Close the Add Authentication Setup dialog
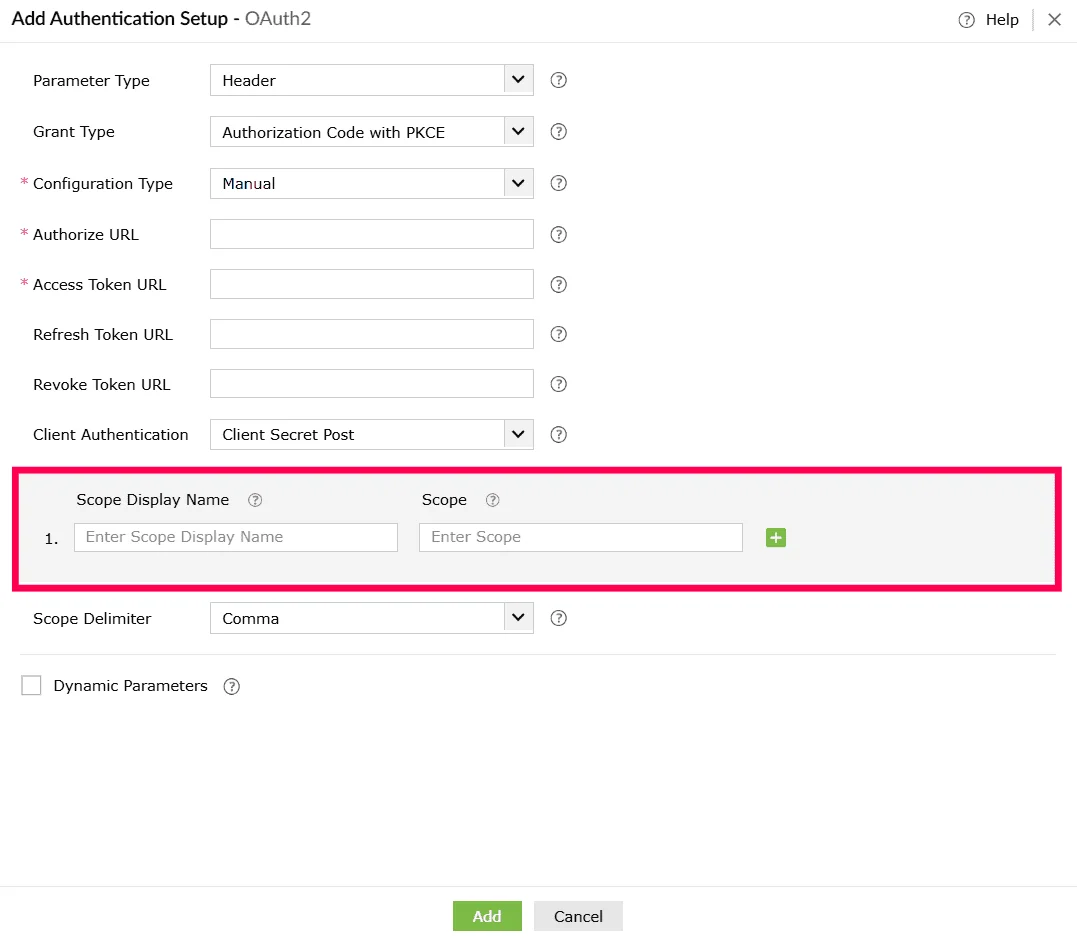 [1054, 20]
